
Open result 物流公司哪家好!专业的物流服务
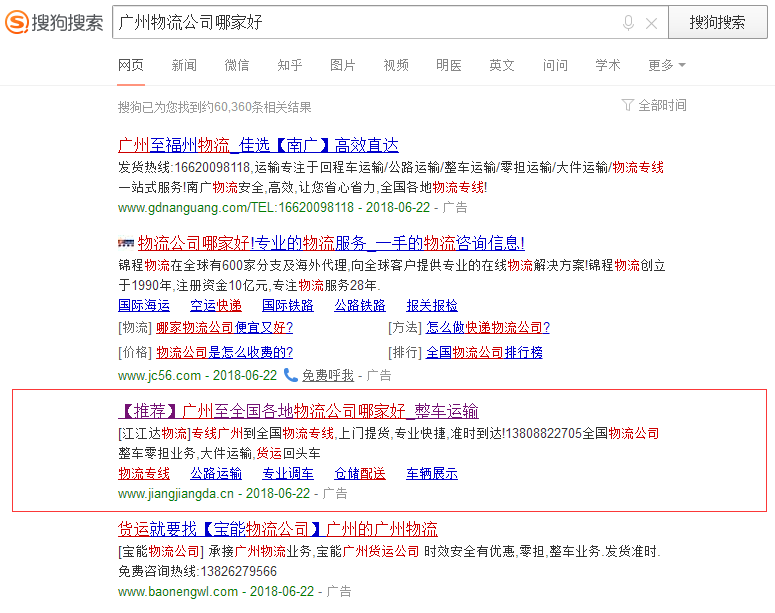point(331,243)
